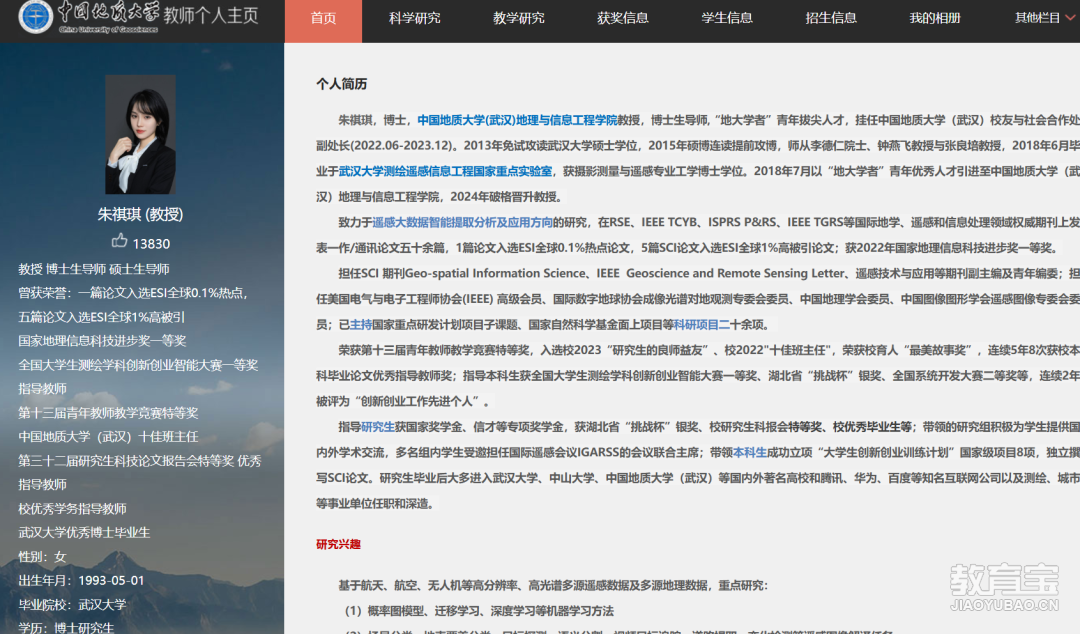Visit the 遥感大数据智能提取分析及应用方向 link
This screenshot has width=1080, height=634.
pyautogui.click(x=463, y=223)
